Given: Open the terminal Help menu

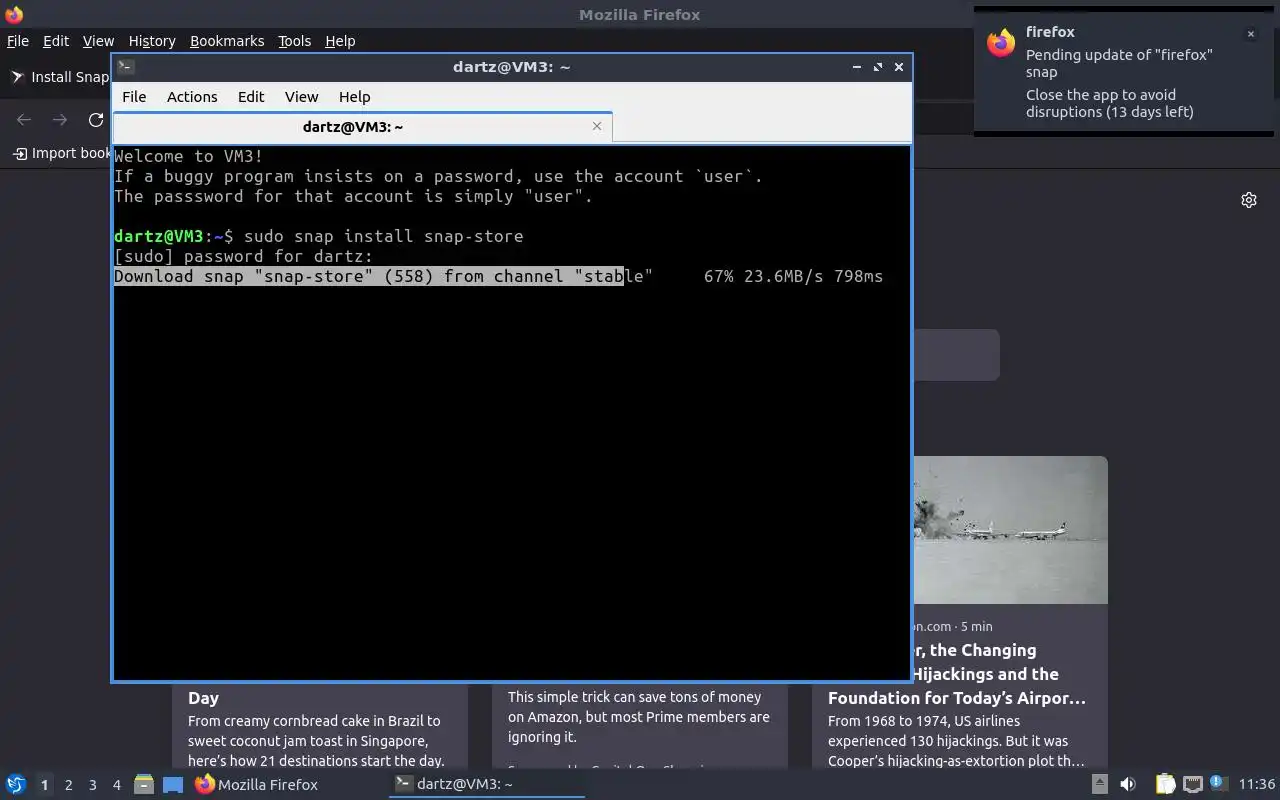Looking at the screenshot, I should point(355,97).
